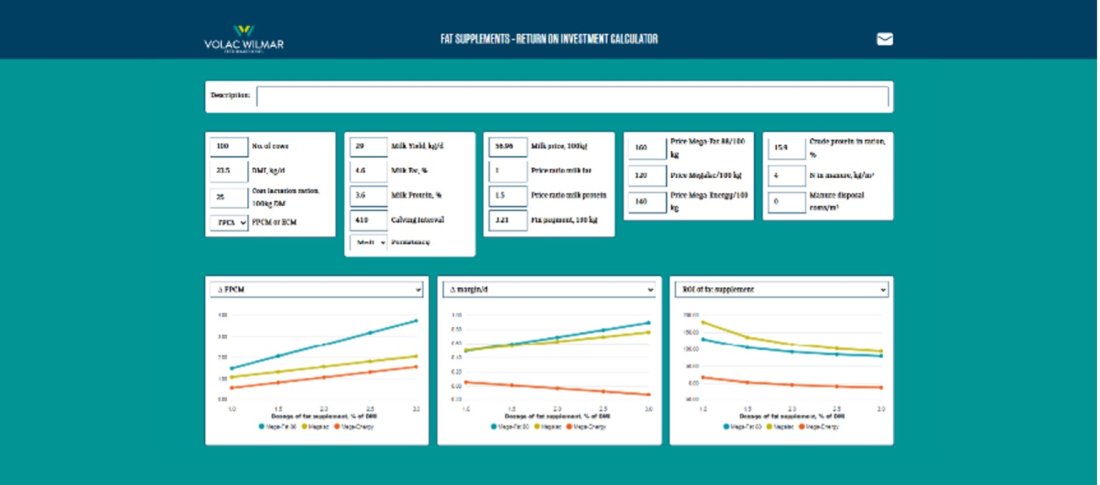1100x485 pixels.
Task: Click the Volac Wilmar logo
Action: coord(242,41)
